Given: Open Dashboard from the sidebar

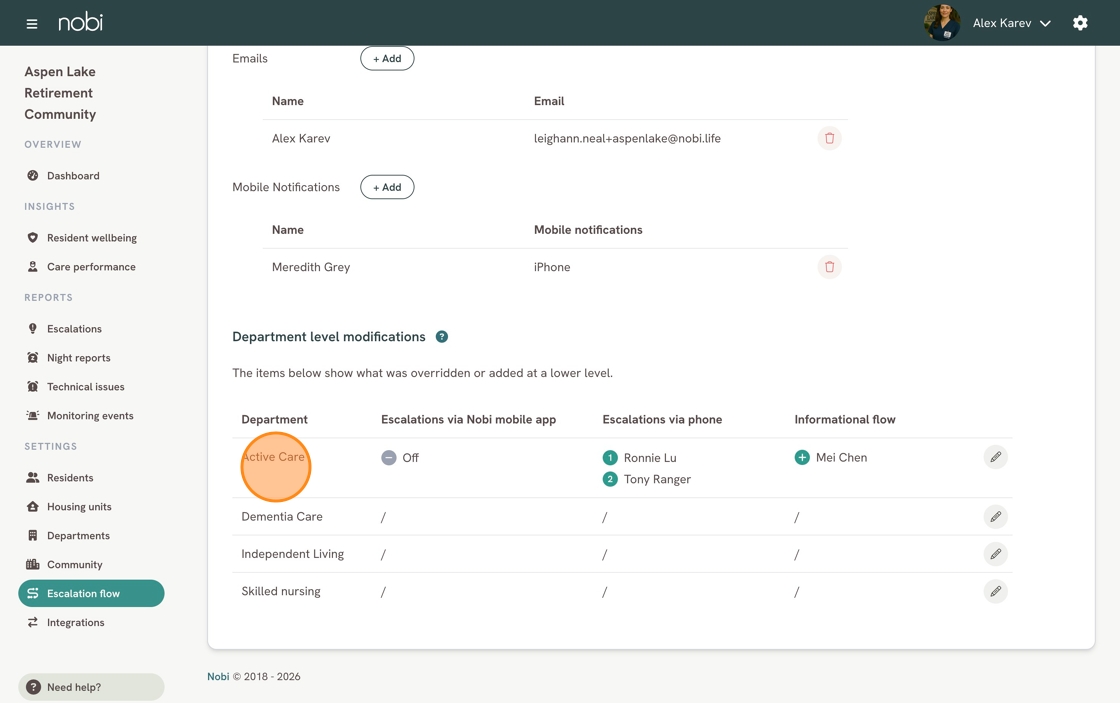Looking at the screenshot, I should coord(73,176).
